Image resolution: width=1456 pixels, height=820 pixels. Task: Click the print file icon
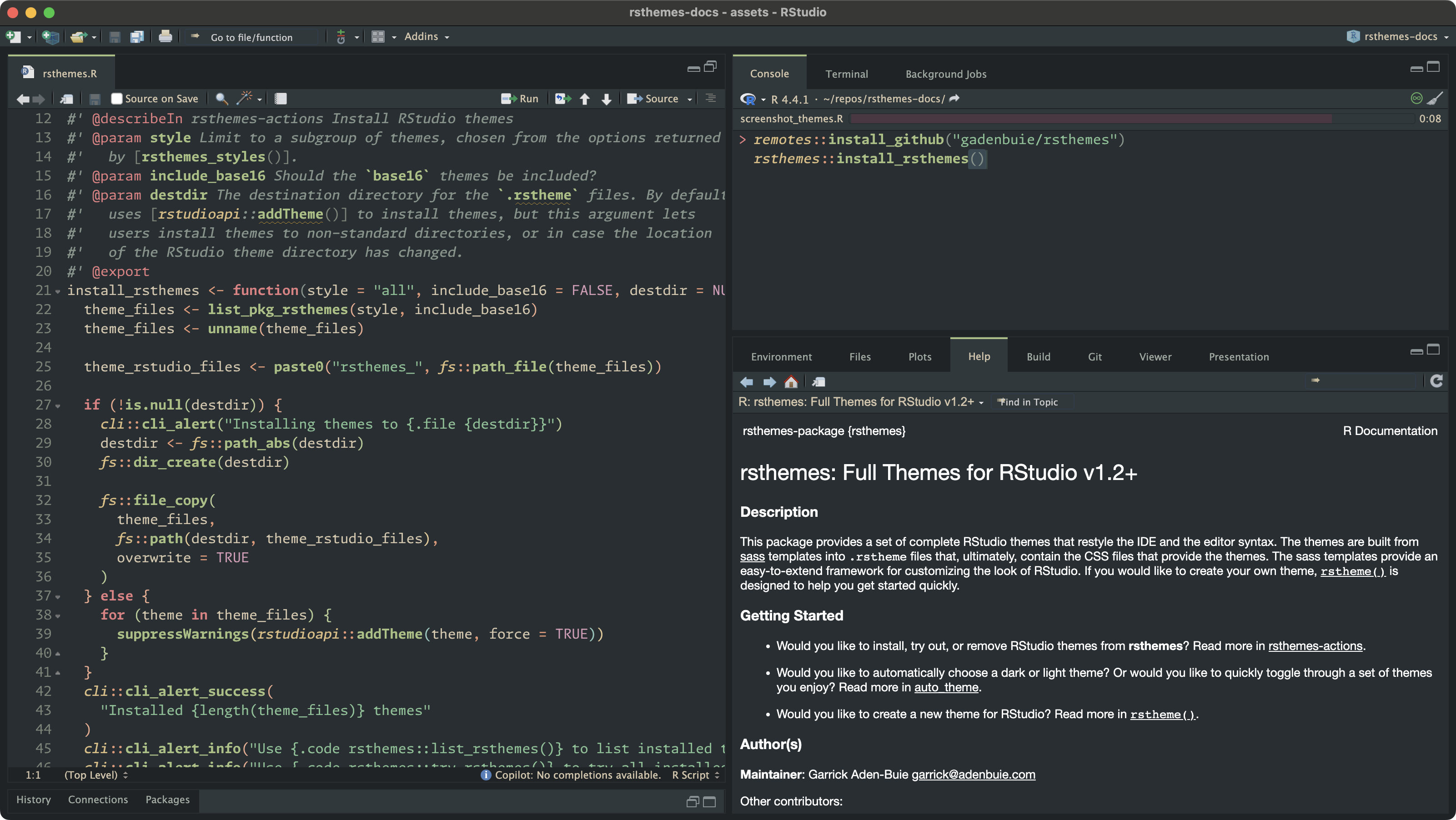pos(165,37)
